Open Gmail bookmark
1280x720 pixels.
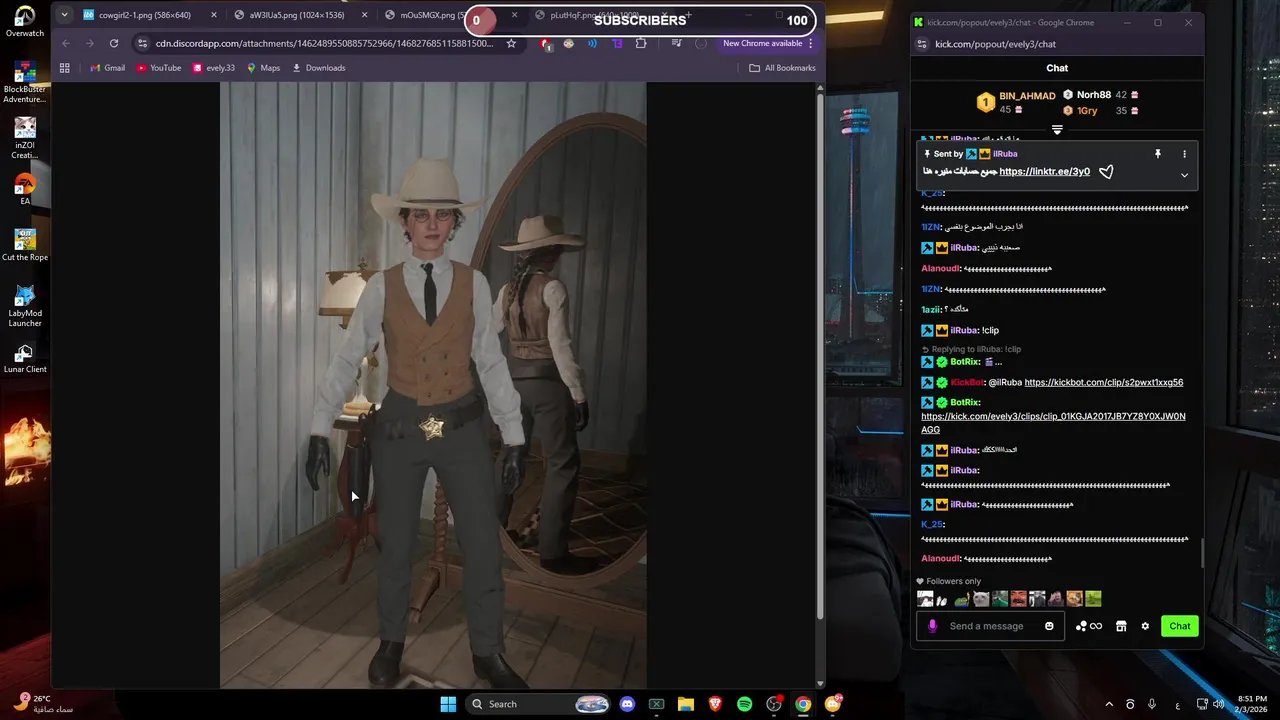coord(107,68)
